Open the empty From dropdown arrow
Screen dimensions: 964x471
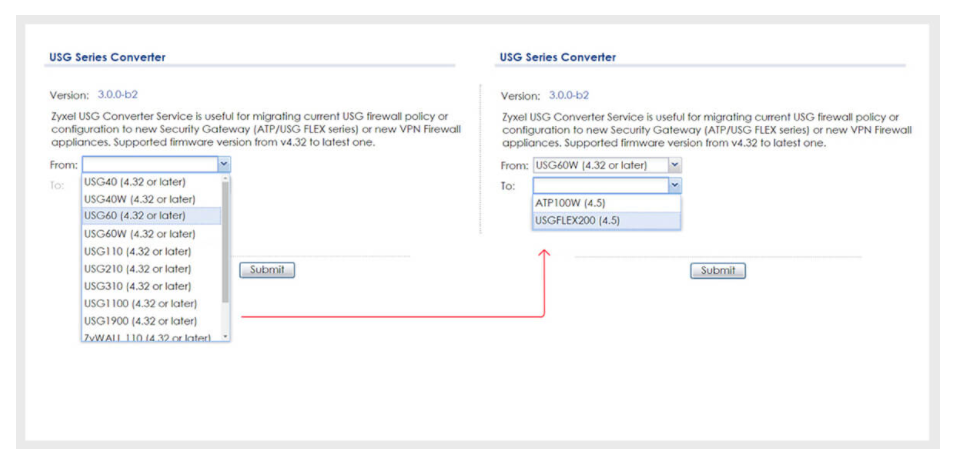click(224, 165)
